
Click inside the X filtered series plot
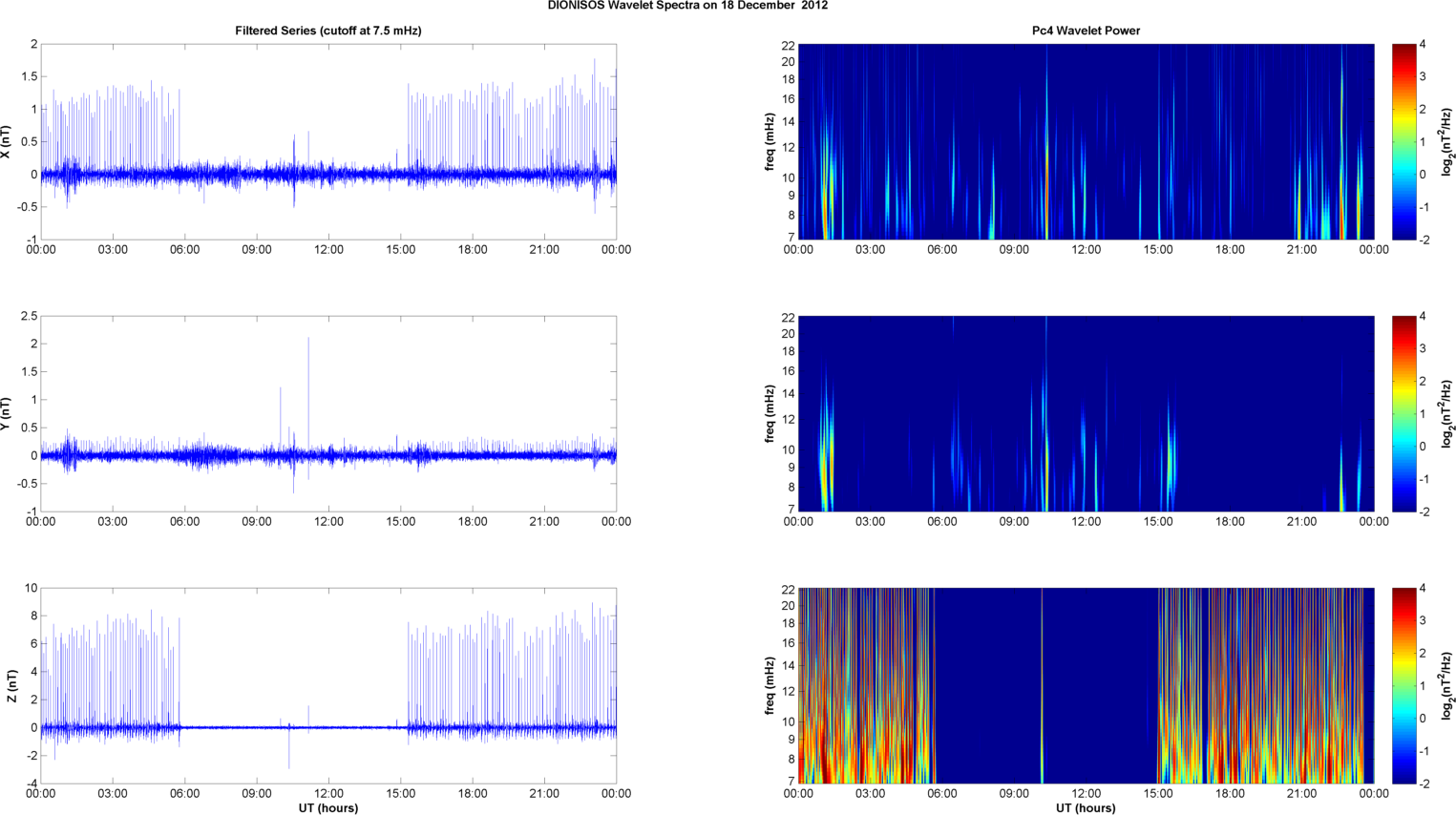click(328, 142)
